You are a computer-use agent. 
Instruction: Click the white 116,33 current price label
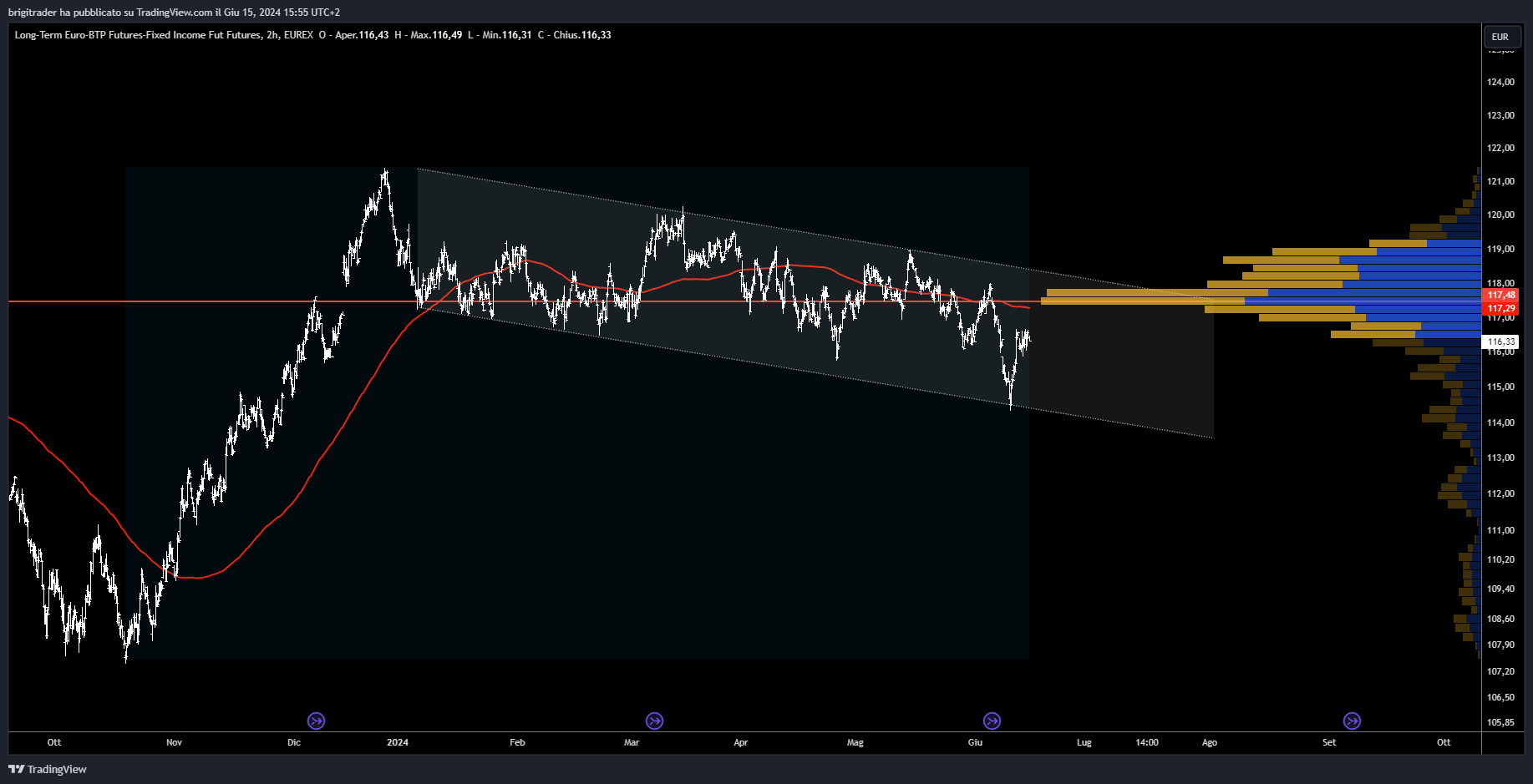[x=1500, y=341]
